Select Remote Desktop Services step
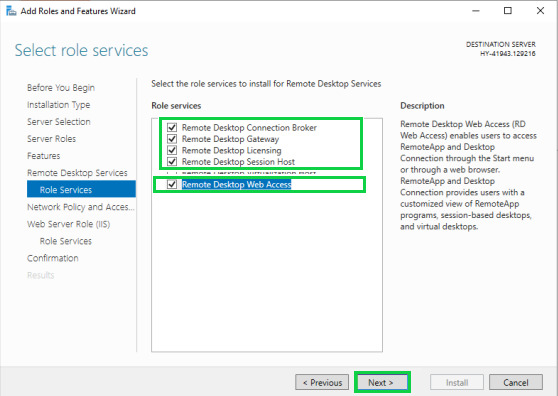The width and height of the screenshot is (558, 396). click(77, 173)
